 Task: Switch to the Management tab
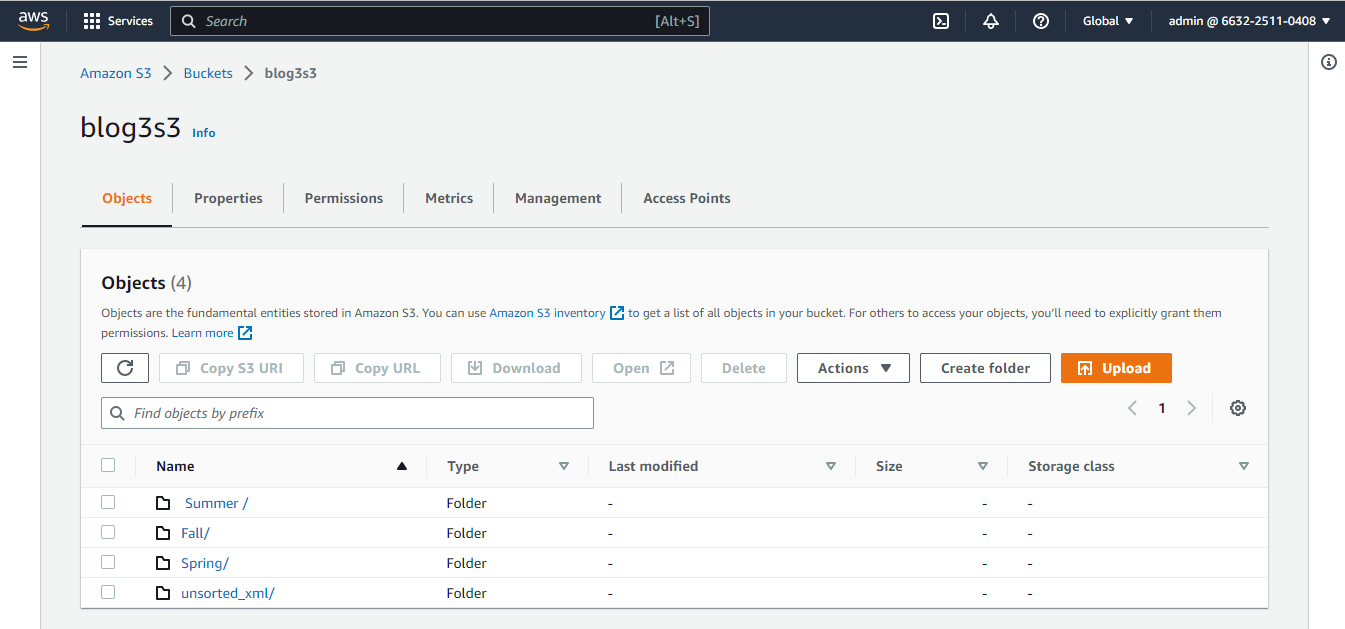(x=558, y=198)
